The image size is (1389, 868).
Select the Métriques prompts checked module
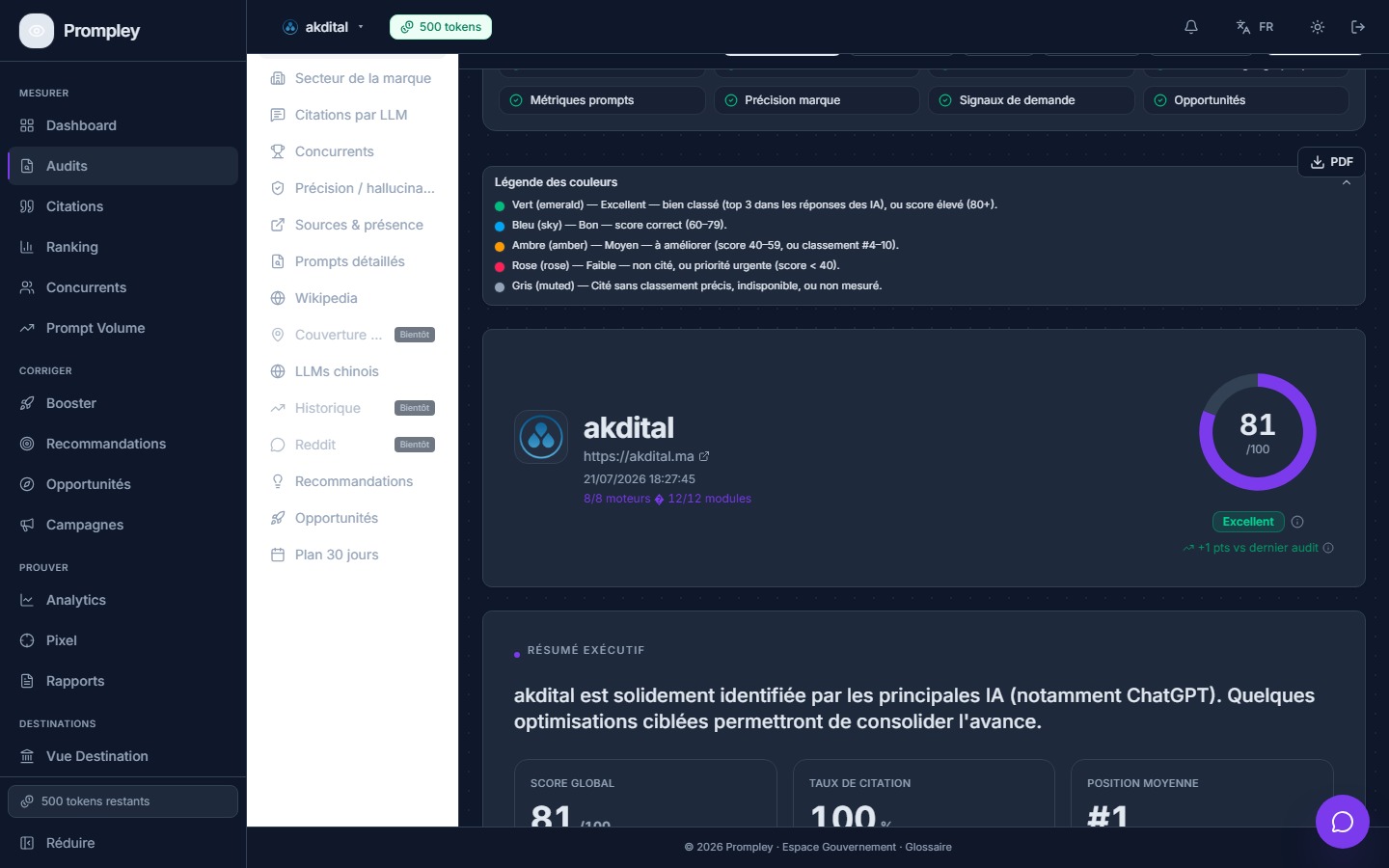602,100
